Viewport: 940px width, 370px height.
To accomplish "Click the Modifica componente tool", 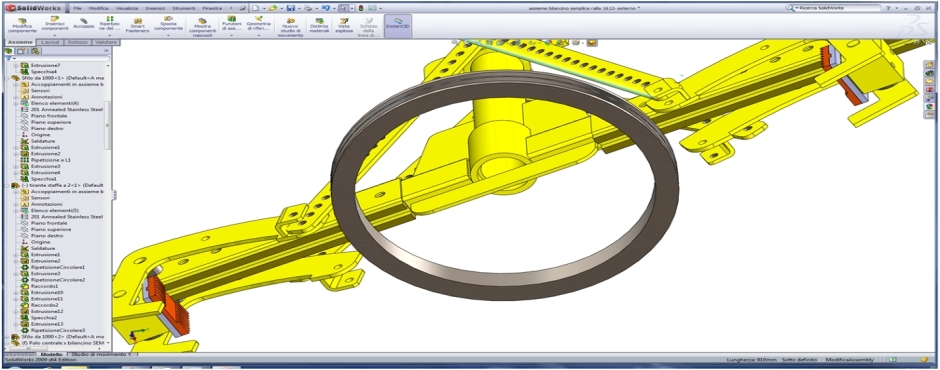I will point(22,26).
